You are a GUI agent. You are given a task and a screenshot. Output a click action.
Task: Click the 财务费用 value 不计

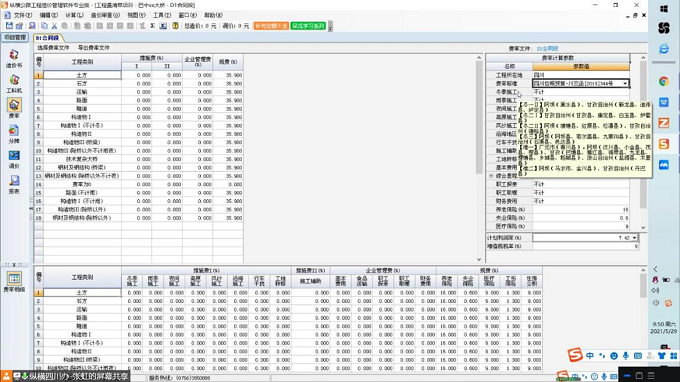[581, 201]
